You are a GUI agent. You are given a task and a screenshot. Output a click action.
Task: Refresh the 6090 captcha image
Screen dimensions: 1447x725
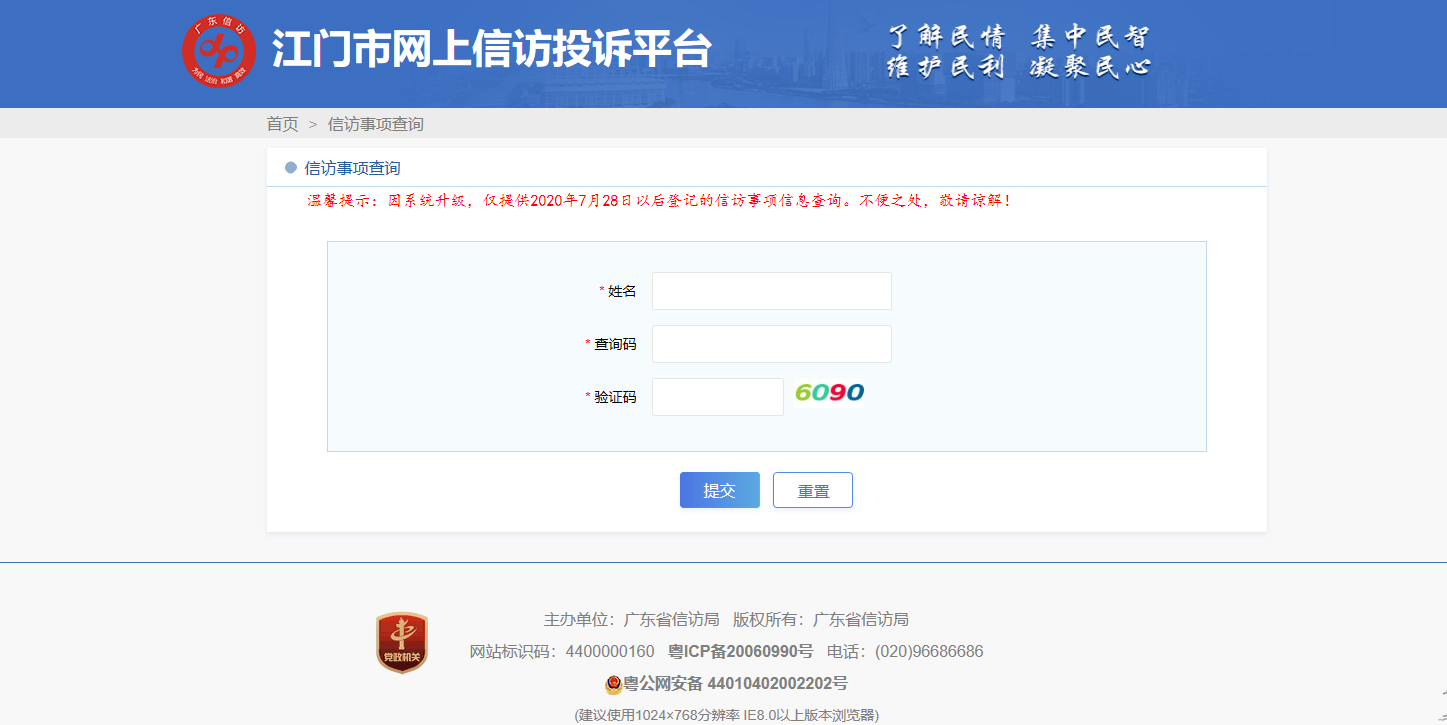(829, 393)
